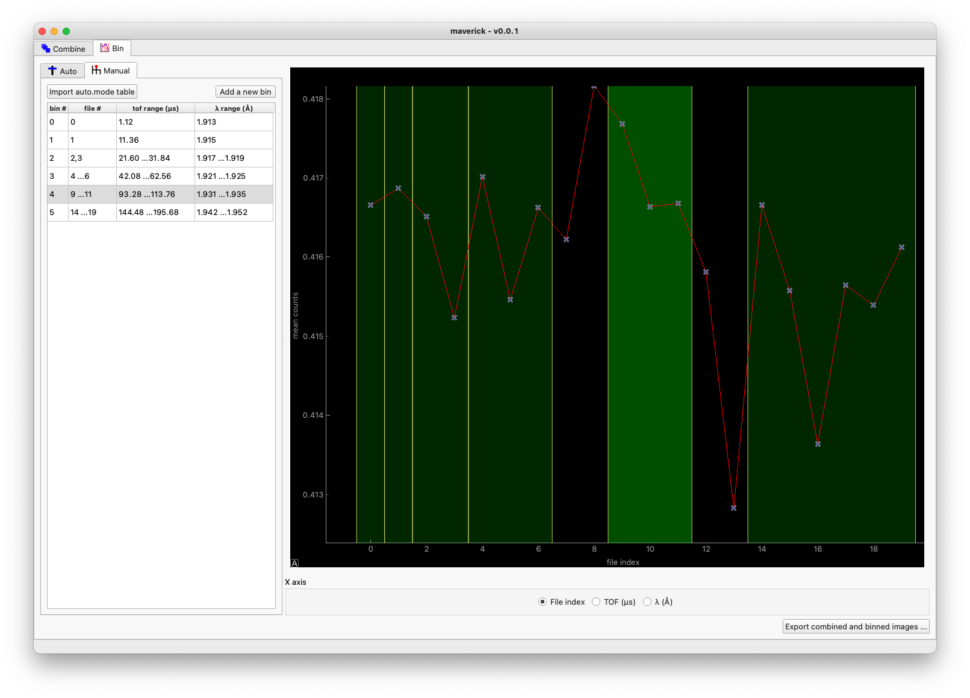Click the 'A' autoscale icon in plot corner
Viewport: 970px width, 698px height.
(x=296, y=563)
